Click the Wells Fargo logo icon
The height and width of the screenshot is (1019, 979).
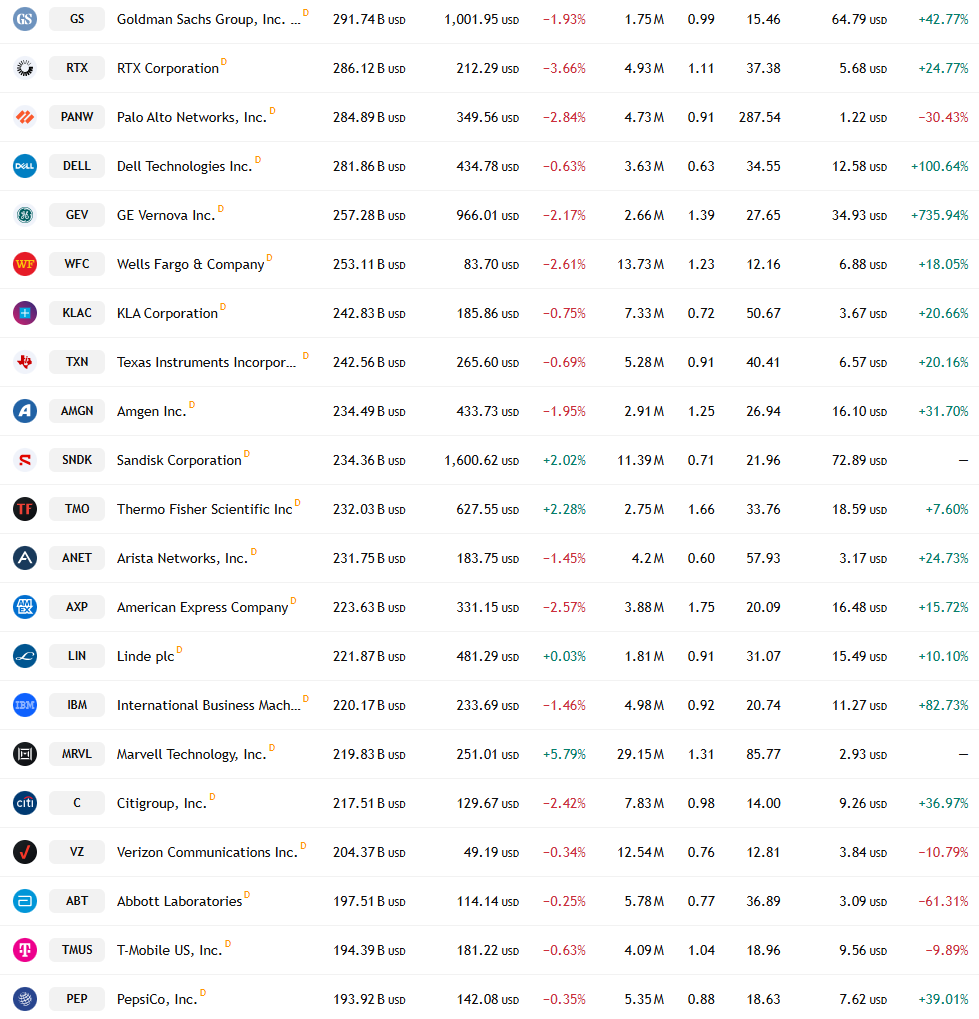[25, 264]
